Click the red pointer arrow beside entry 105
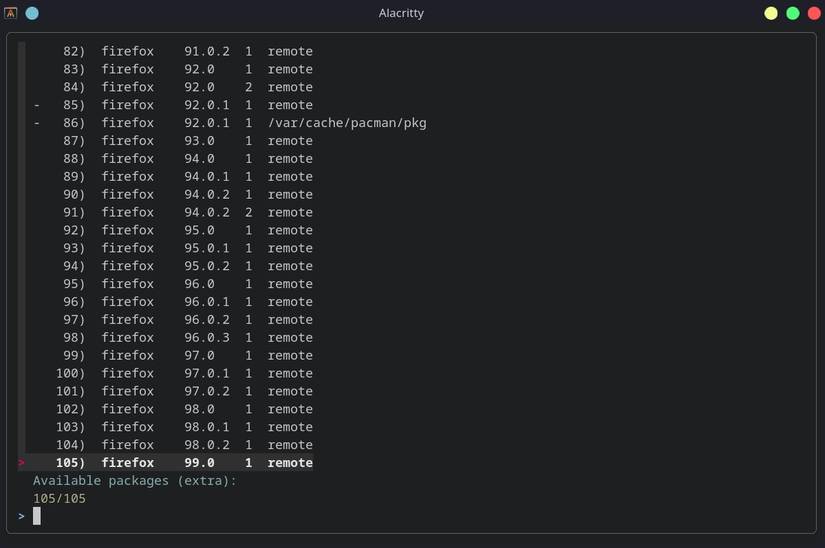The width and height of the screenshot is (825, 548). pyautogui.click(x=21, y=463)
